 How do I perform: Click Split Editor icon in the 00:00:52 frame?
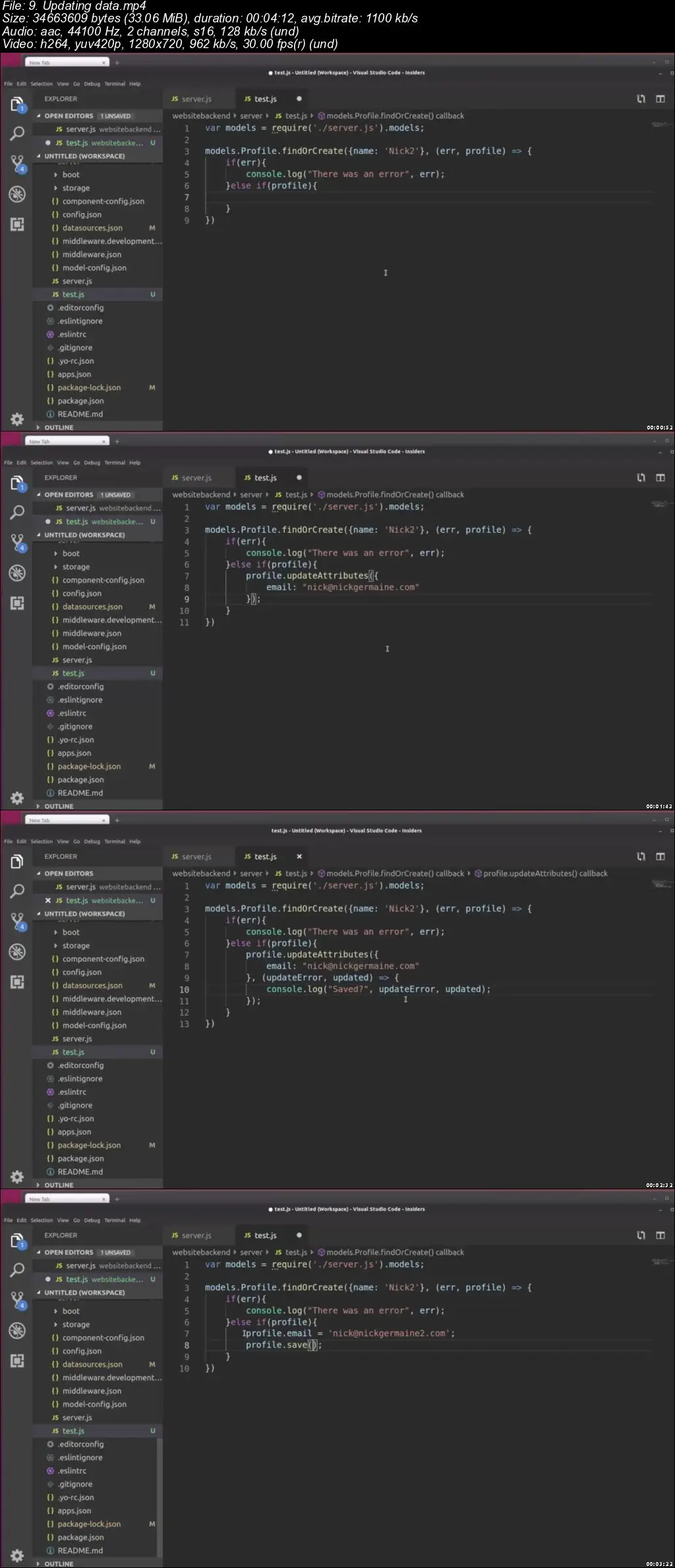pyautogui.click(x=660, y=99)
